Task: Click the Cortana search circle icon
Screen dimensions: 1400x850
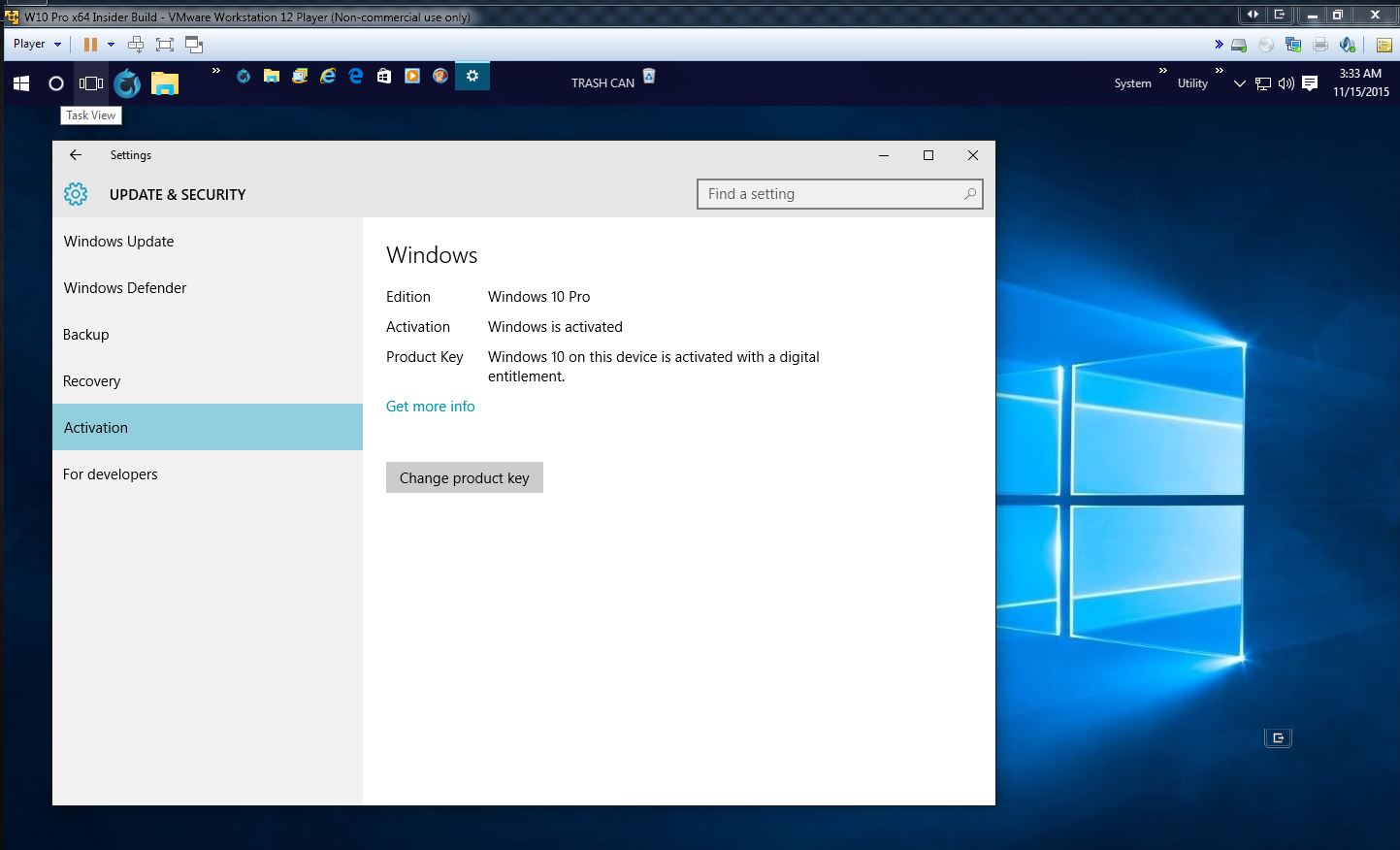Action: pyautogui.click(x=56, y=83)
